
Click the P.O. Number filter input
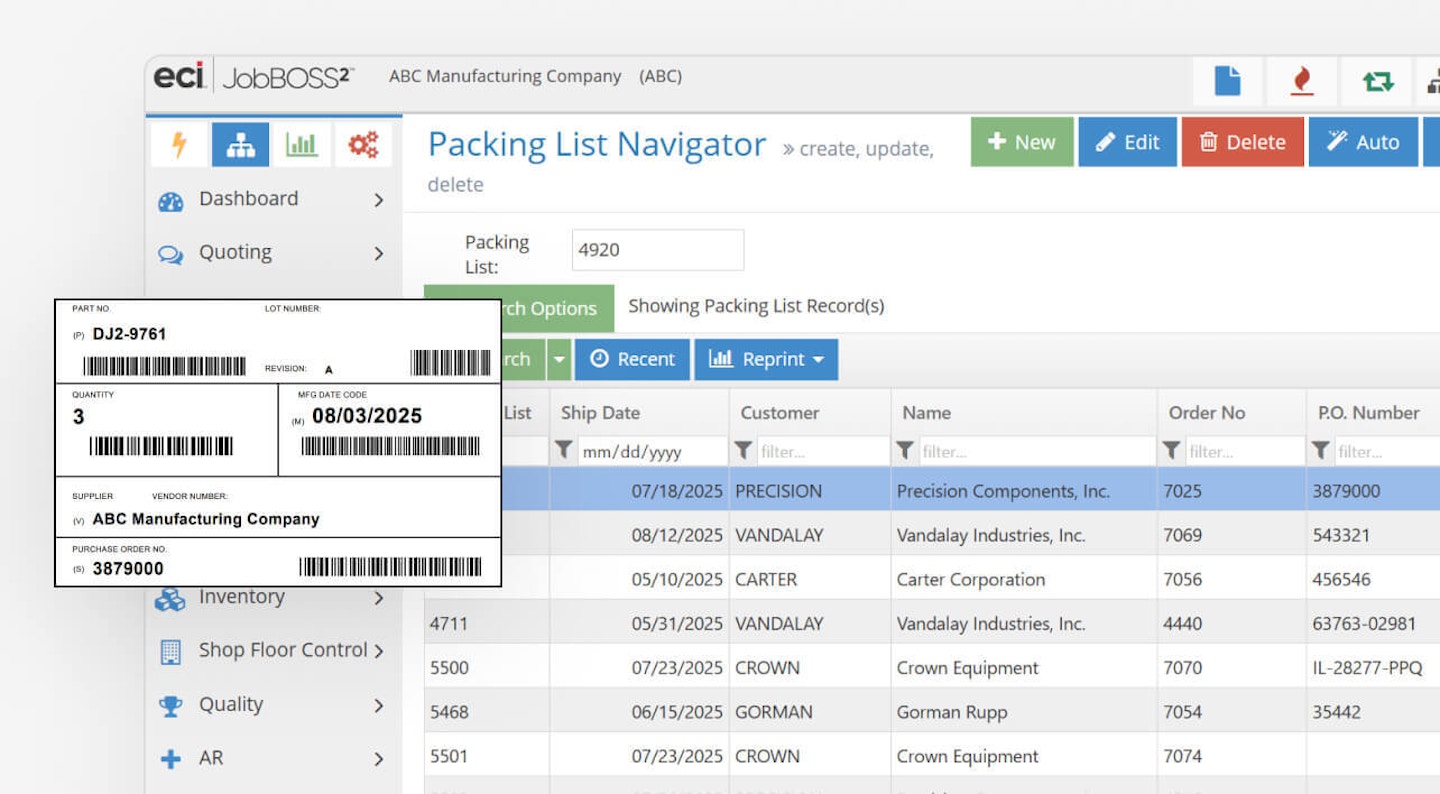pos(1387,451)
